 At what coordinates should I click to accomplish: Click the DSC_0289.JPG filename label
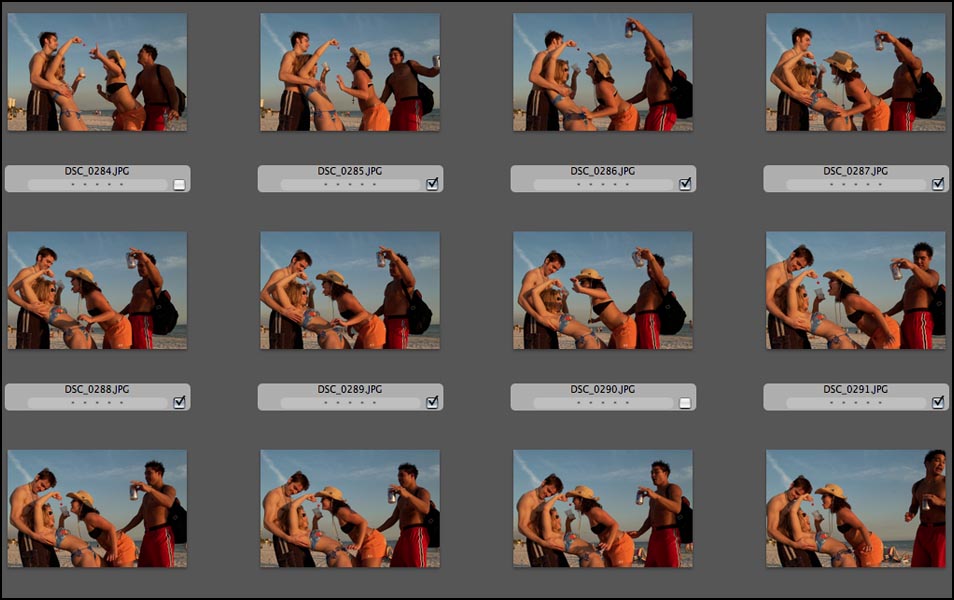coord(350,389)
